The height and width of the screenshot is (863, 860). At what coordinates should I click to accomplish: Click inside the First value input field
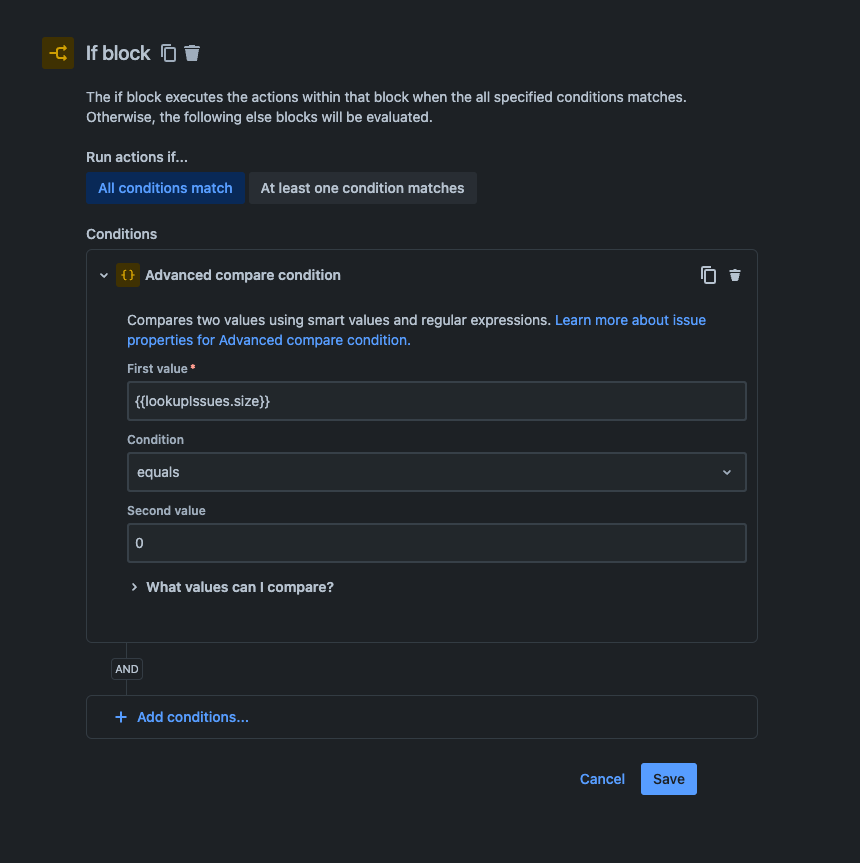[x=437, y=401]
